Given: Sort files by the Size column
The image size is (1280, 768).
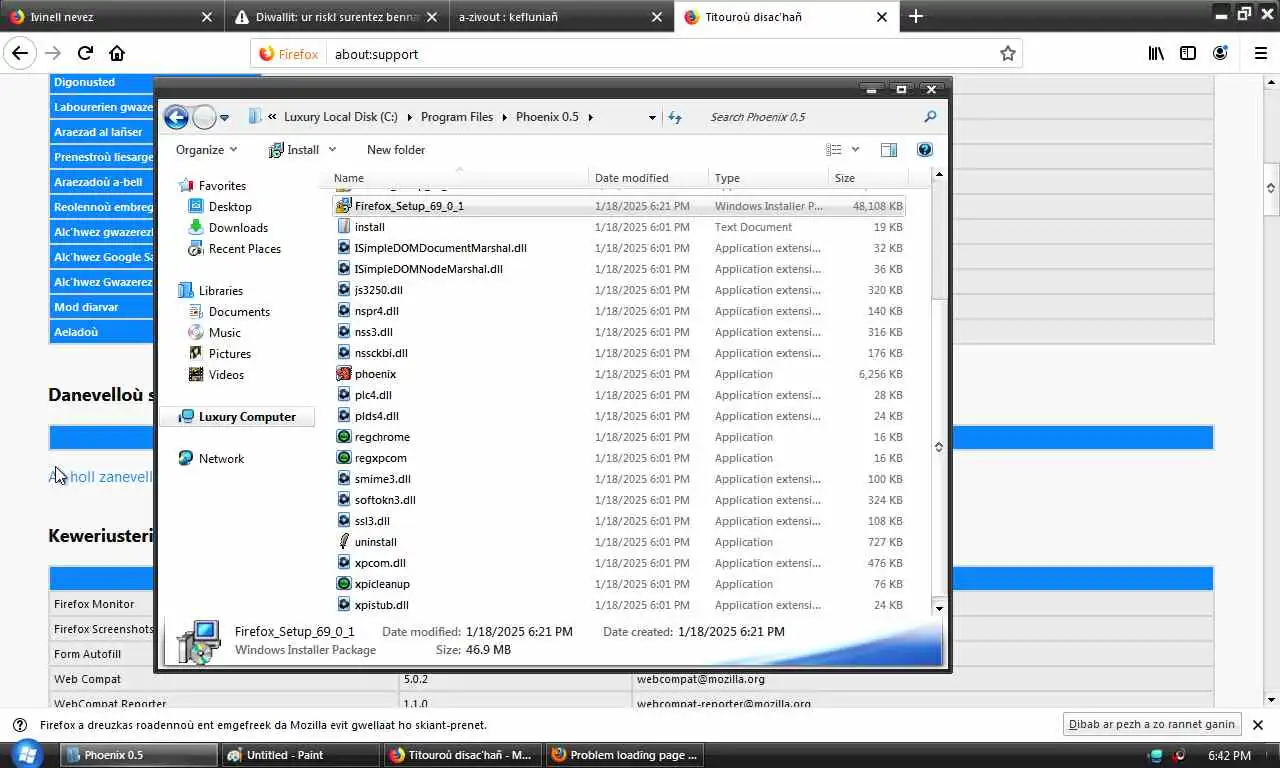Looking at the screenshot, I should 868,178.
